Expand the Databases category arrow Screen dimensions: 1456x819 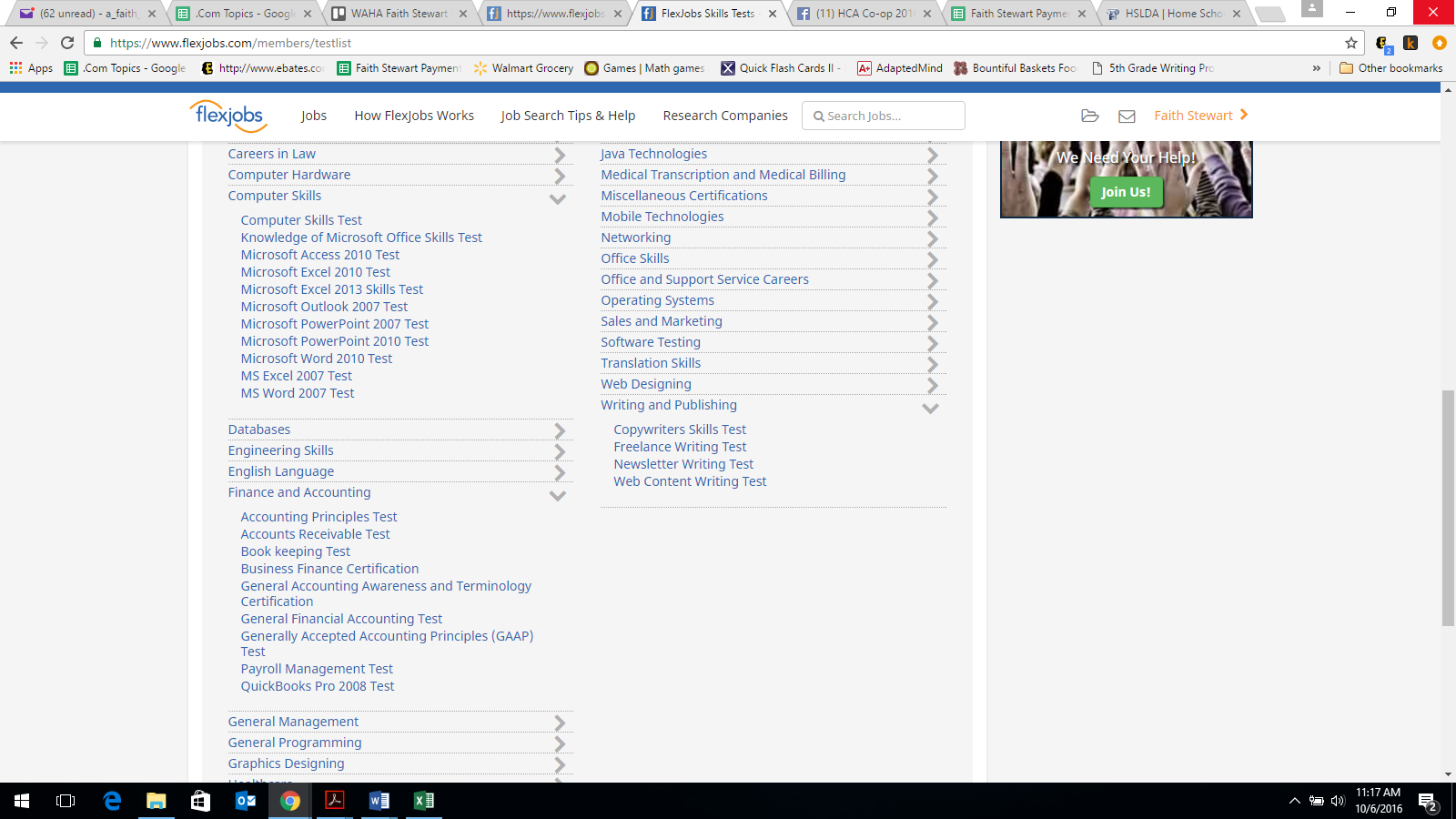coord(560,431)
